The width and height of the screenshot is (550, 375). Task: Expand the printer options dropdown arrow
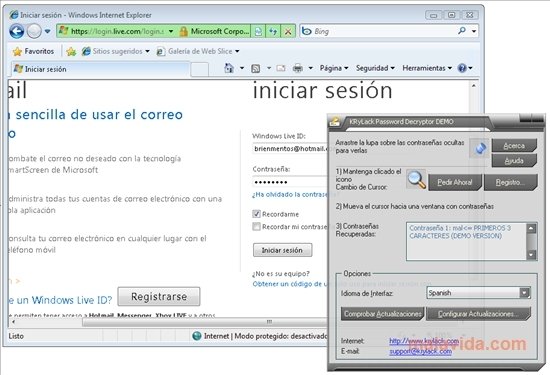coord(310,68)
